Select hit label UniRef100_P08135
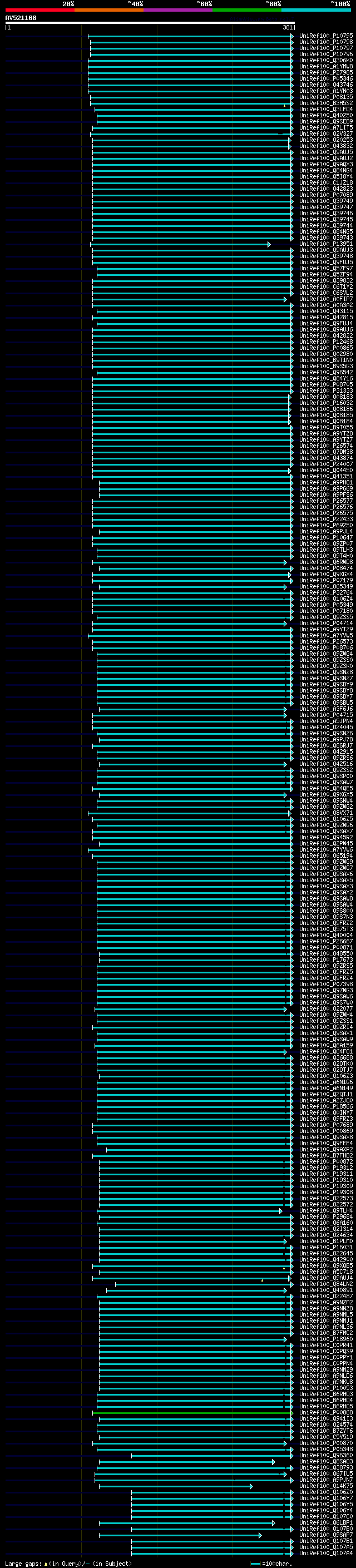Screen dimensions: 356x1568 pyautogui.click(x=325, y=97)
